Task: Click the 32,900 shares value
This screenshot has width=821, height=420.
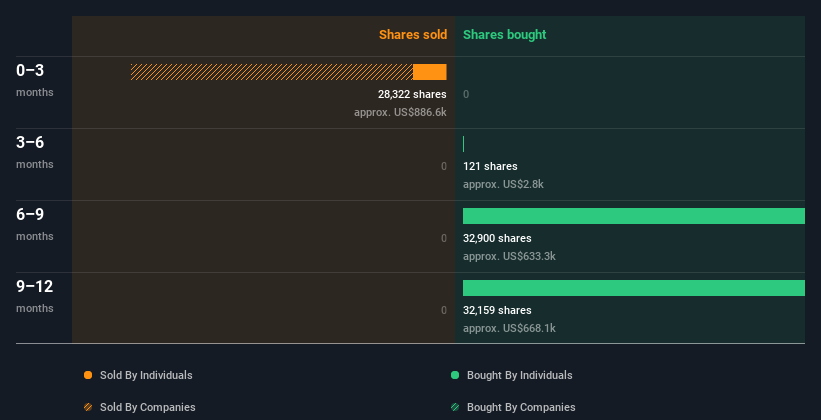Action: [x=497, y=238]
